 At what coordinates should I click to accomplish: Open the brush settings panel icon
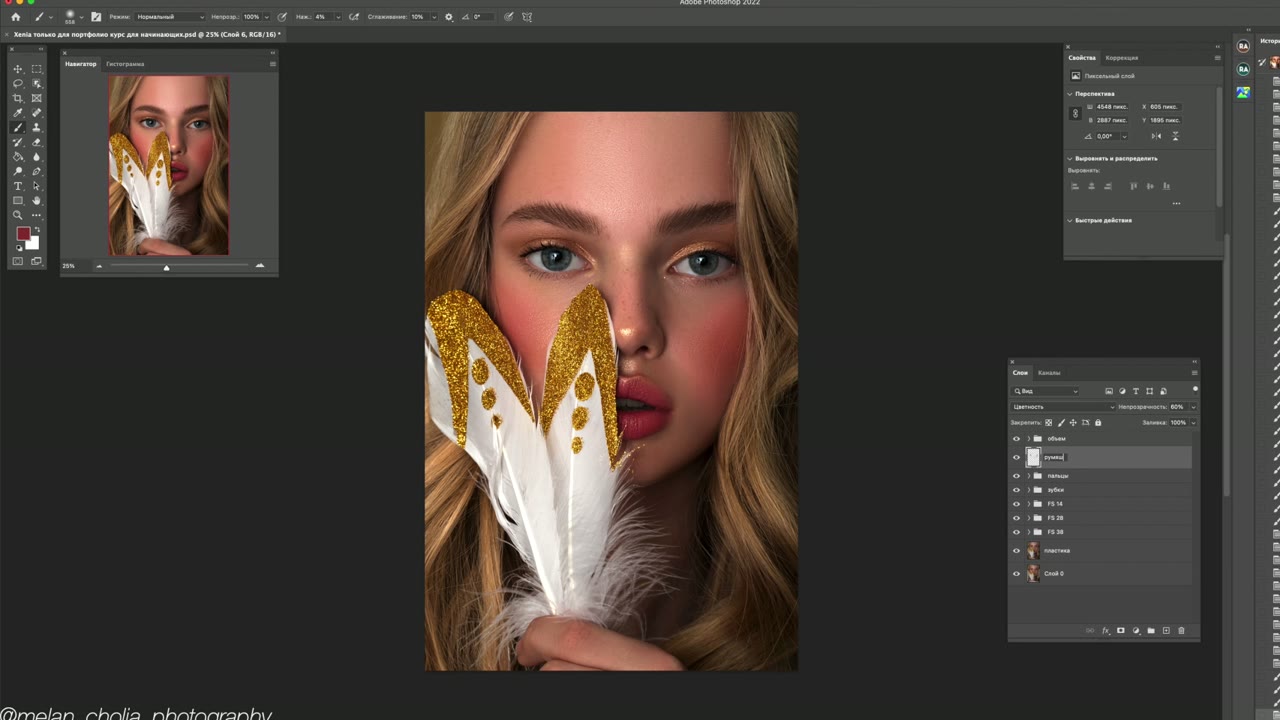tap(96, 17)
